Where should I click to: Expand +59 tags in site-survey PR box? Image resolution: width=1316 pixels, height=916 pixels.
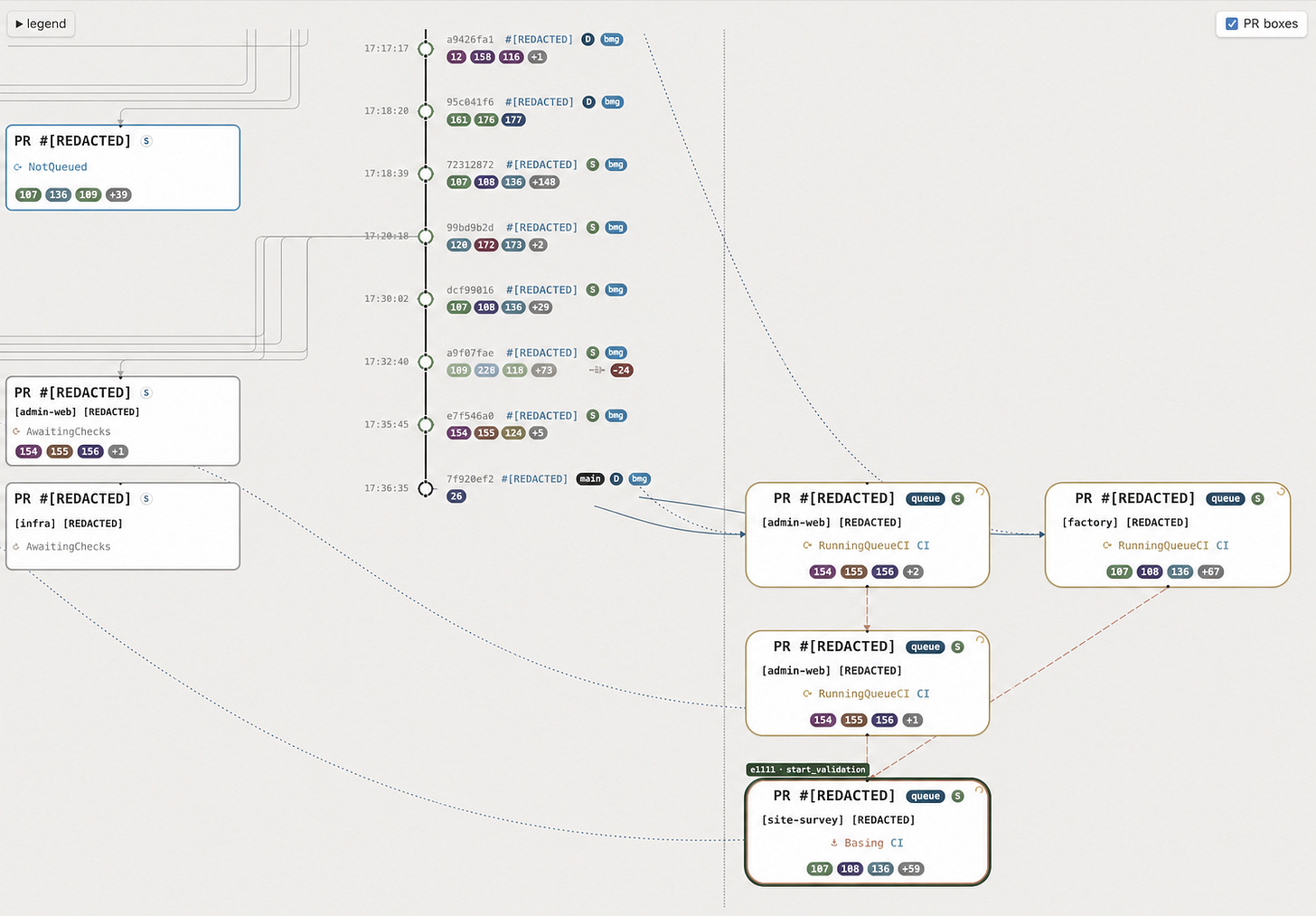[911, 869]
